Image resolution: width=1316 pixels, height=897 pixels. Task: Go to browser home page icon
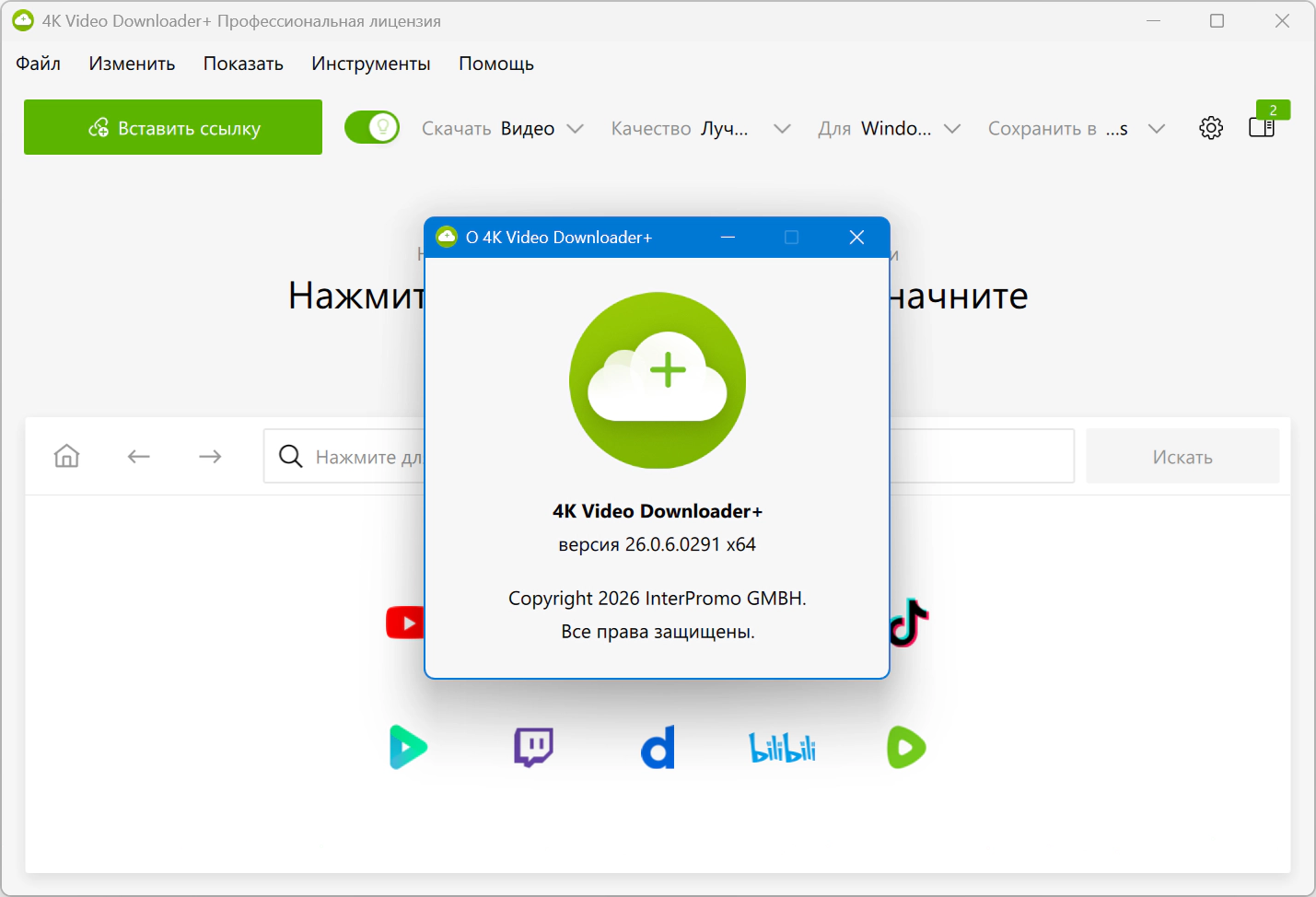tap(67, 456)
